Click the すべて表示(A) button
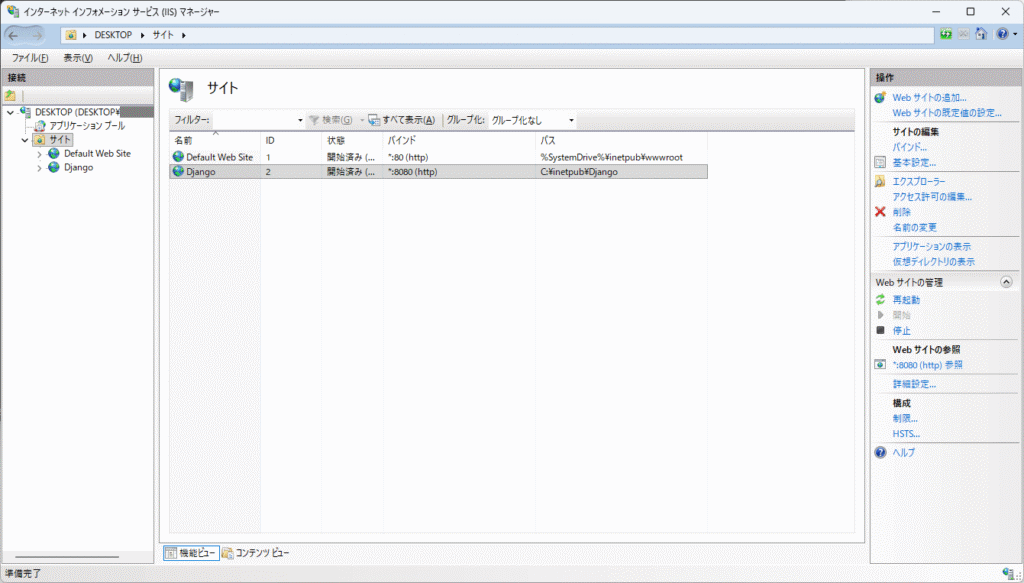The width and height of the screenshot is (1024, 583). tap(402, 120)
